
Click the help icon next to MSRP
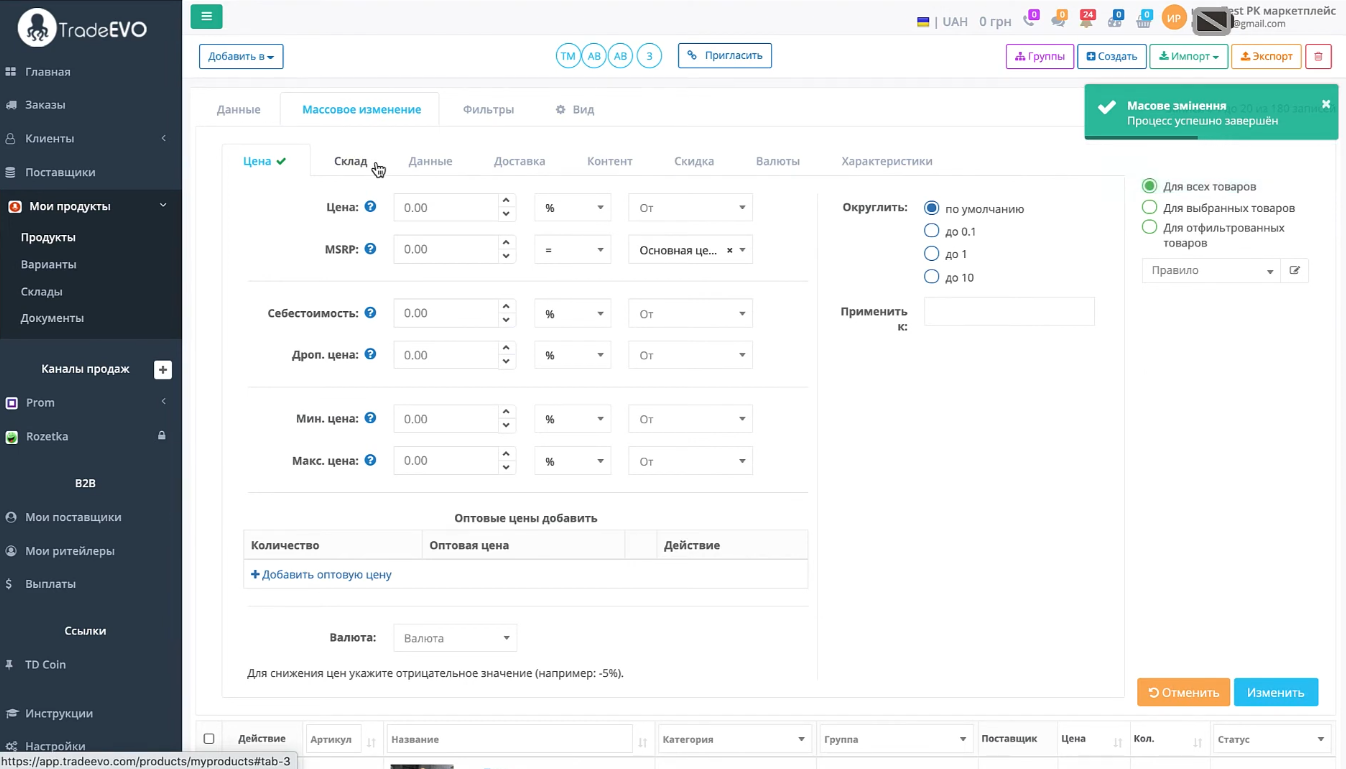click(370, 249)
